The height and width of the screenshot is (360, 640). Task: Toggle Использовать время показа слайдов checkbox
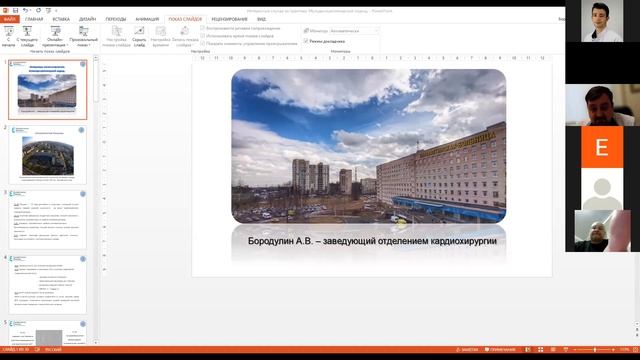point(202,36)
